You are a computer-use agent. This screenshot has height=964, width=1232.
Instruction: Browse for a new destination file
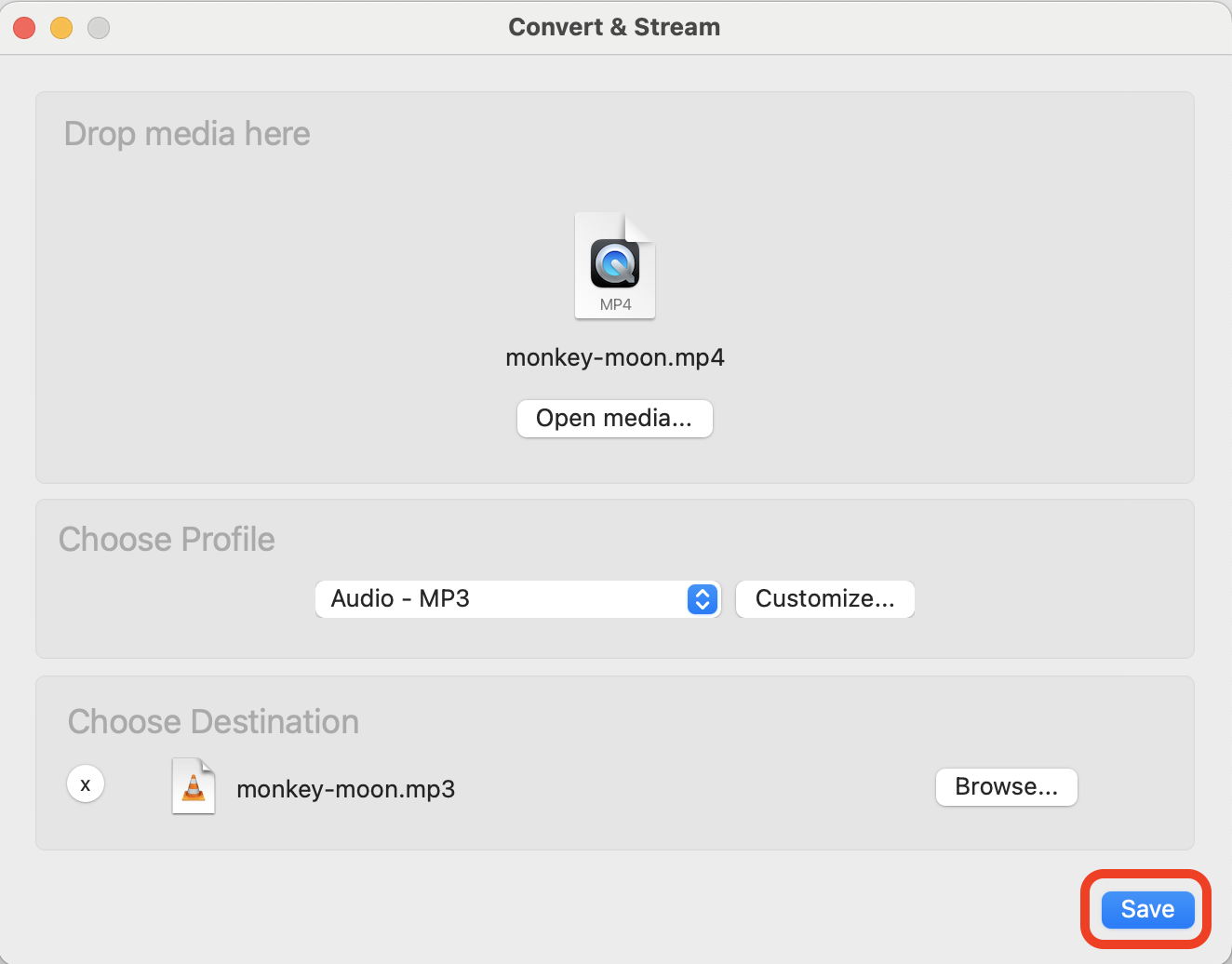click(x=1006, y=786)
